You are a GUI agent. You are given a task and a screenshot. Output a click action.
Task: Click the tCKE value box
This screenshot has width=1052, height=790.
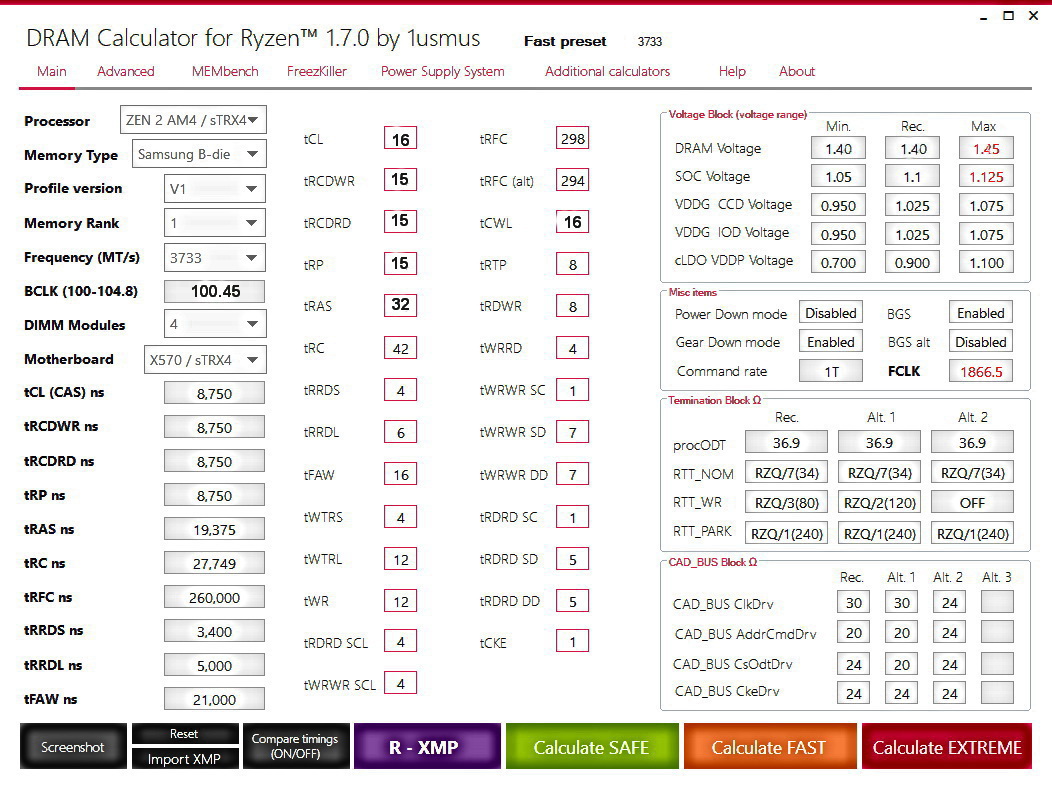(572, 642)
